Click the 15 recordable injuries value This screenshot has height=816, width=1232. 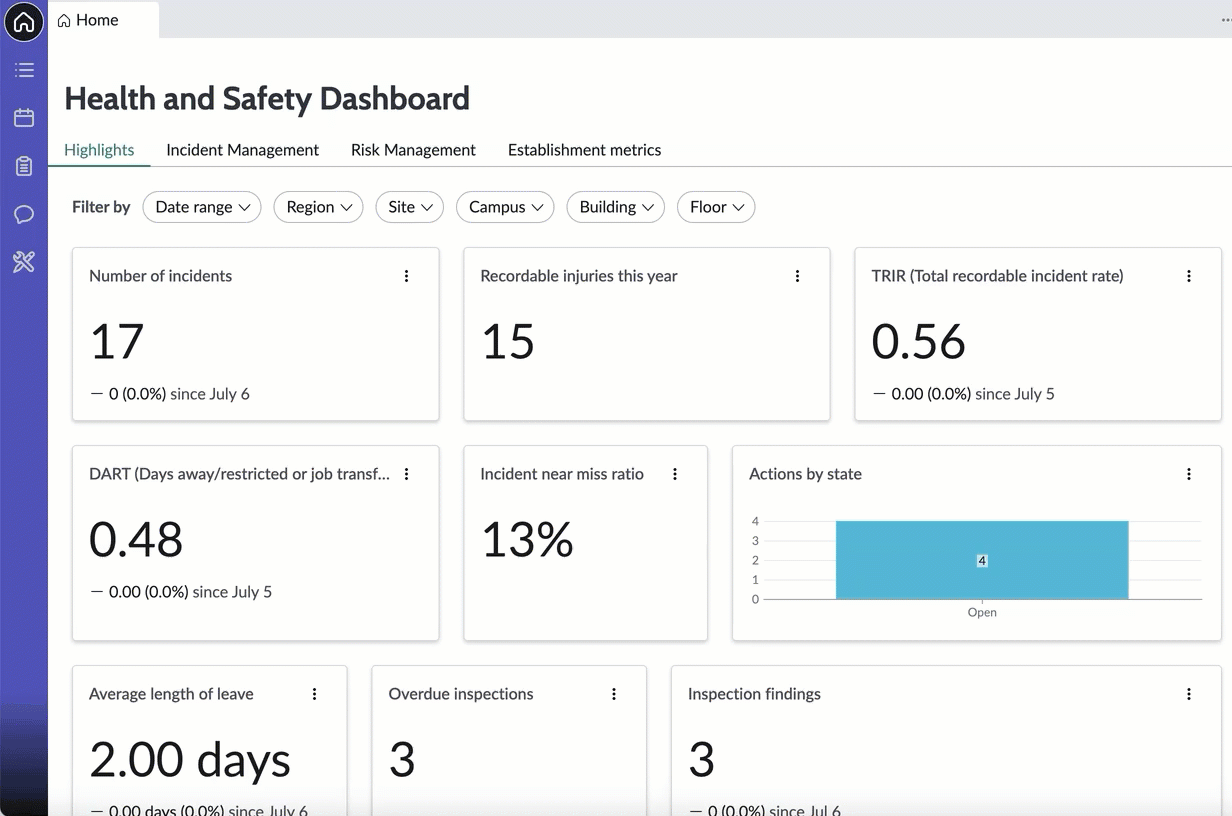click(x=508, y=341)
